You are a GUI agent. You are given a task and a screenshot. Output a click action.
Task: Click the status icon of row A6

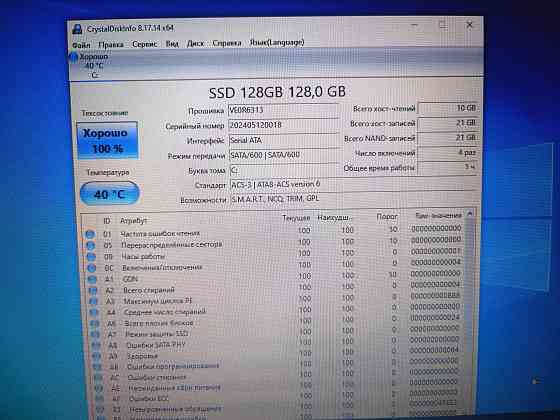(95, 324)
